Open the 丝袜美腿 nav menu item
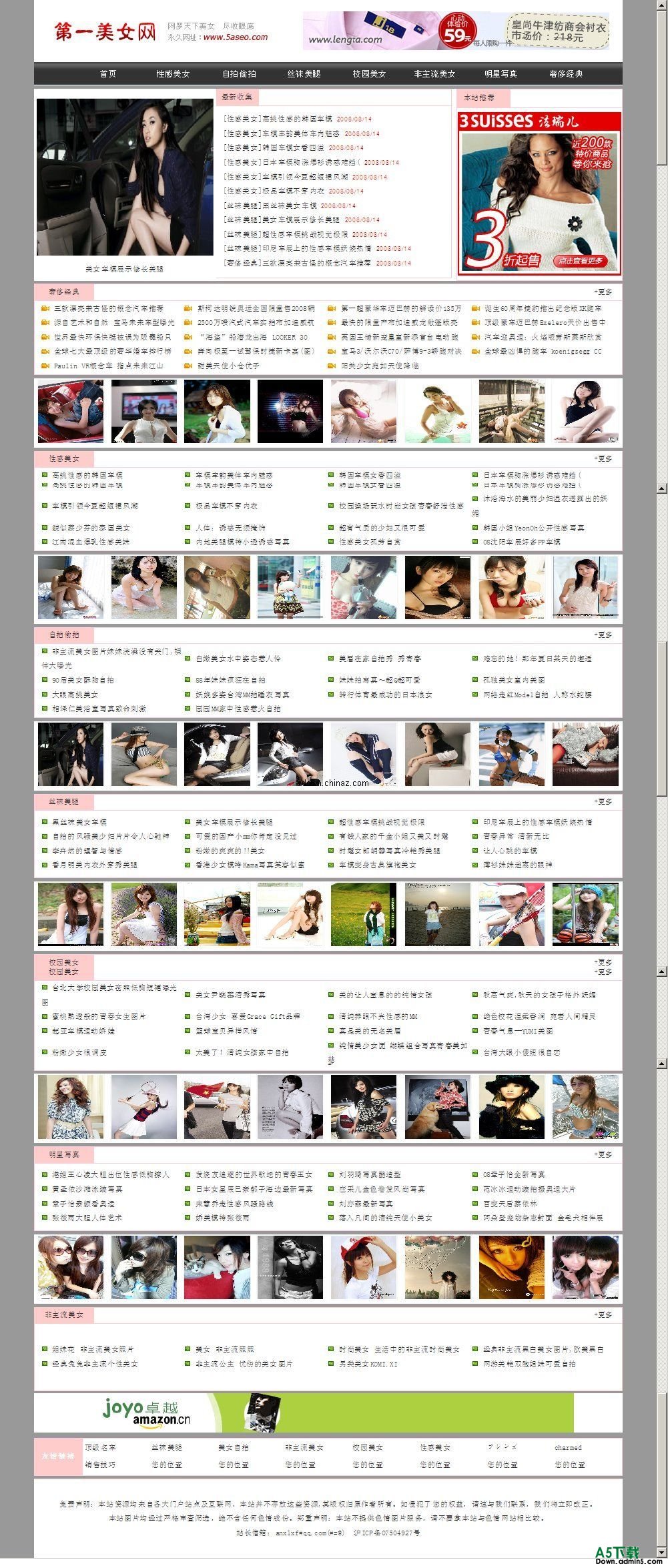Viewport: 670px width, 1568px height. click(x=304, y=74)
